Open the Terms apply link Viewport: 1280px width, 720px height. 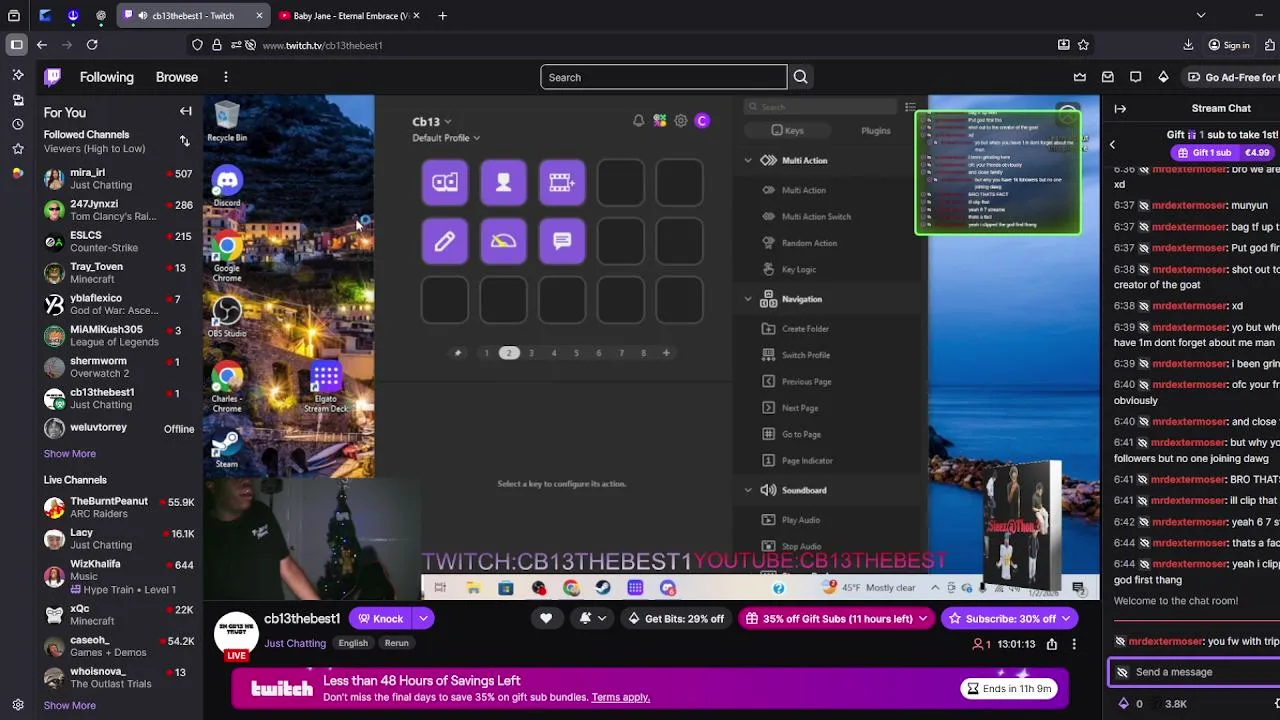tap(620, 697)
